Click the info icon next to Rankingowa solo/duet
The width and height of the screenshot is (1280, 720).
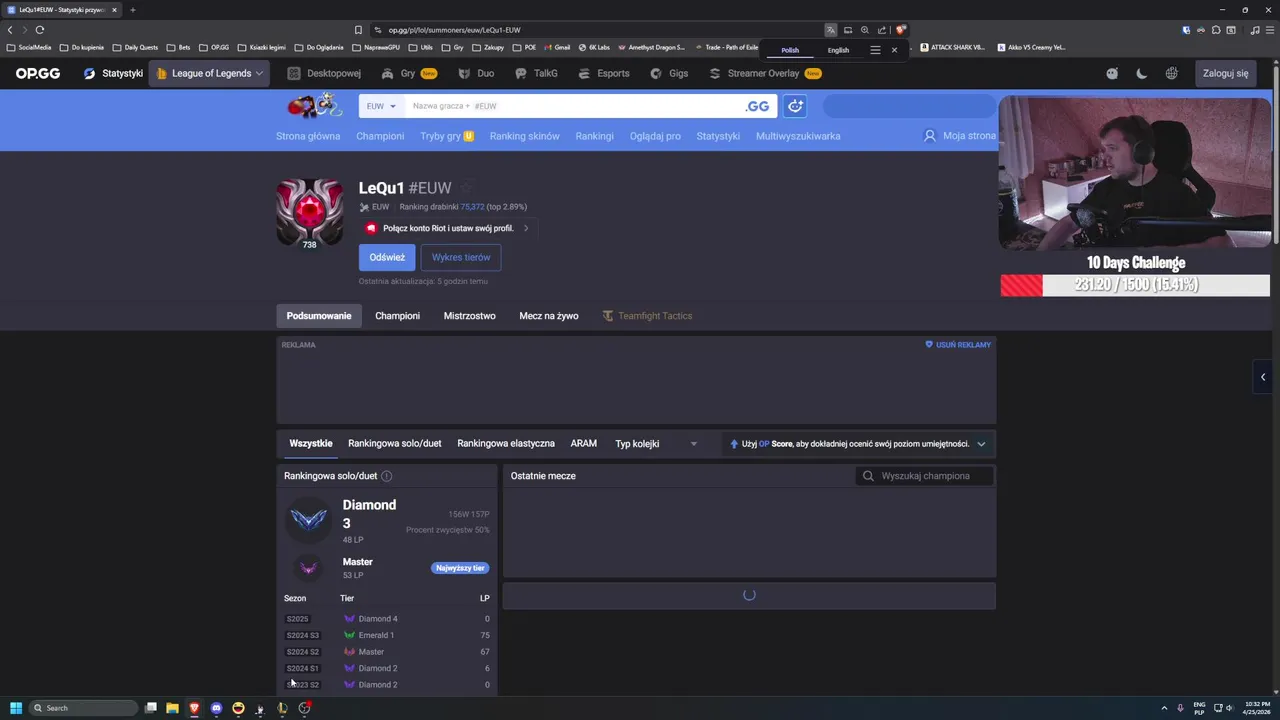pyautogui.click(x=386, y=476)
